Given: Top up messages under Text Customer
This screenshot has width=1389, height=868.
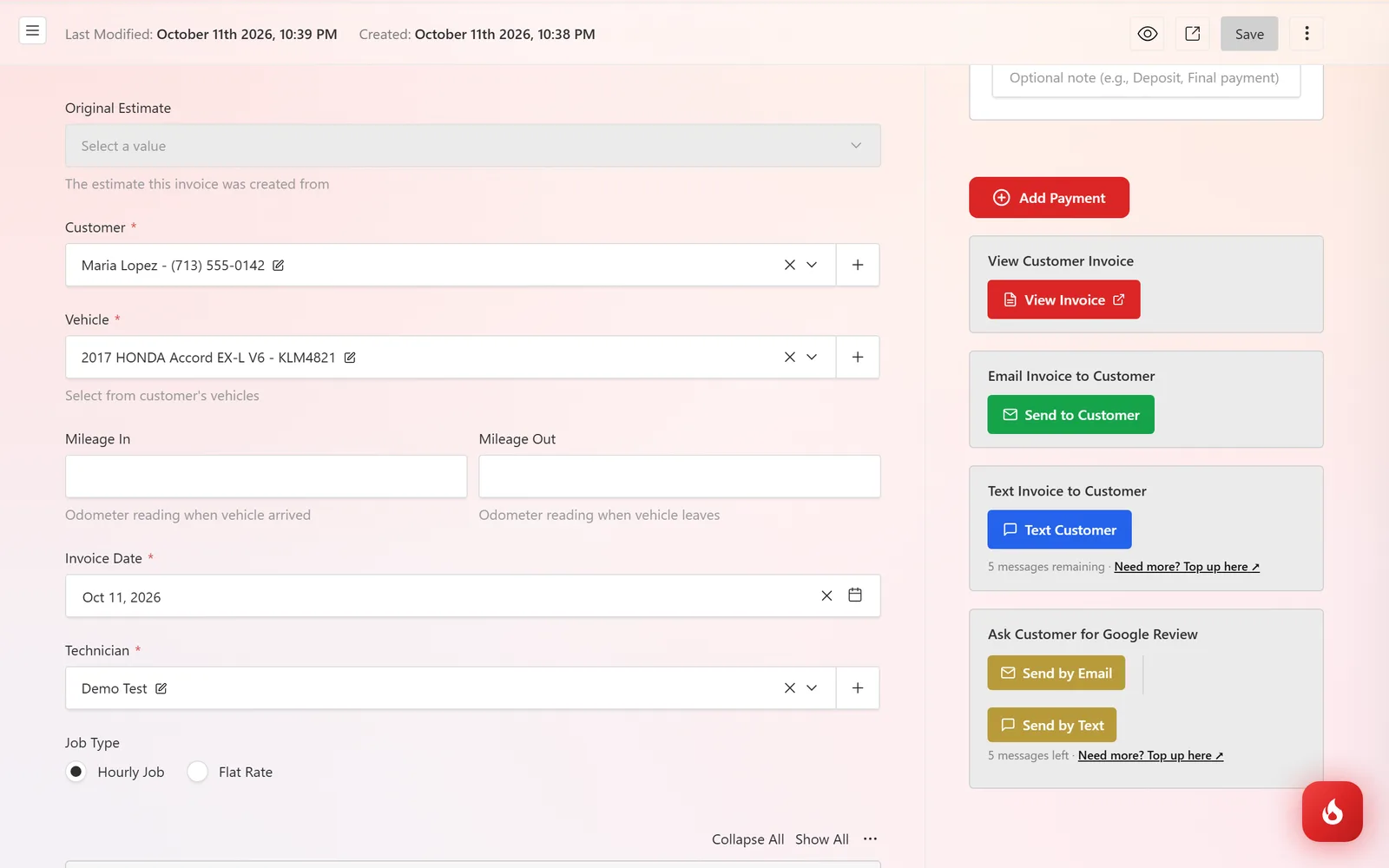Looking at the screenshot, I should tap(1187, 567).
